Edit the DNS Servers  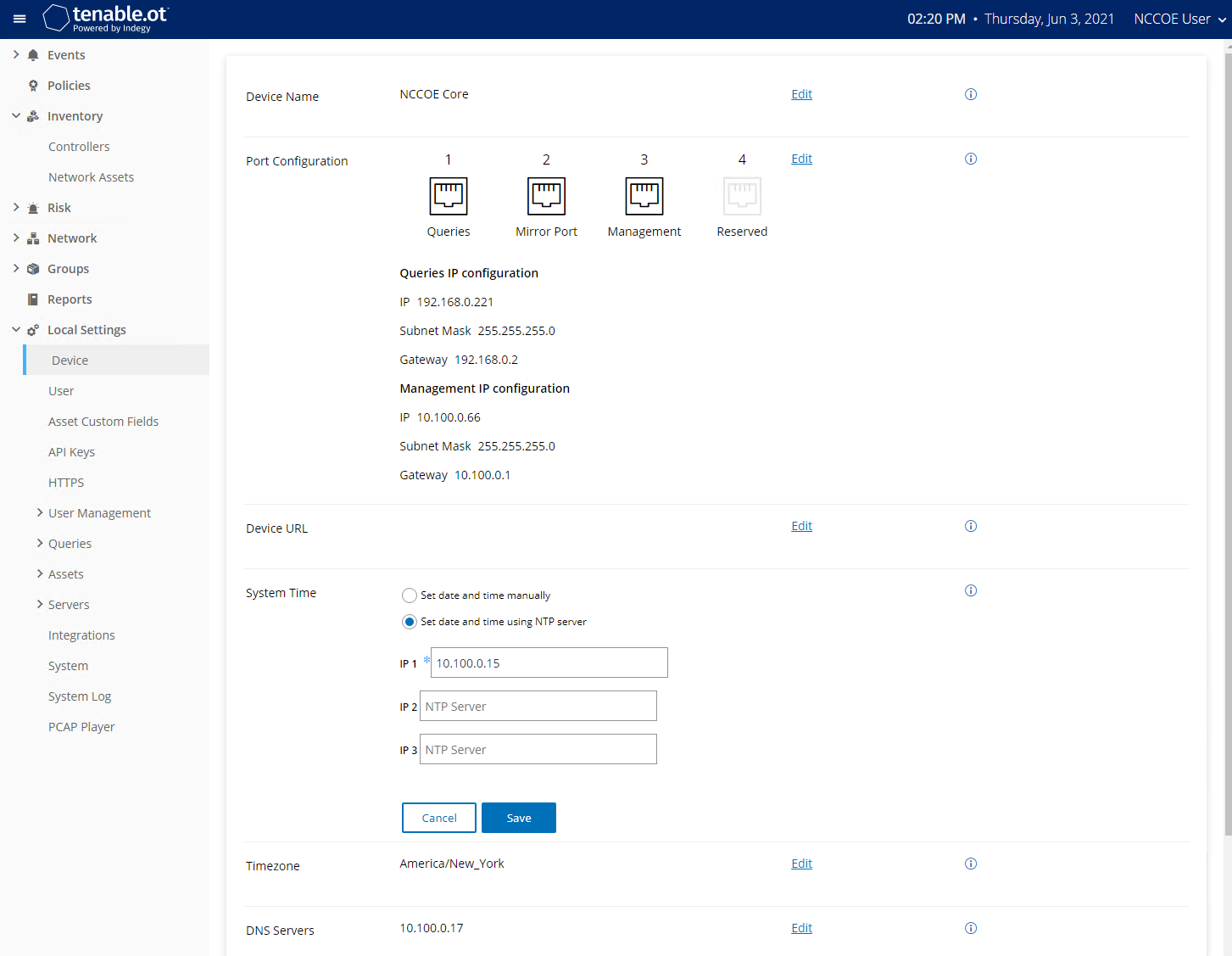(801, 928)
